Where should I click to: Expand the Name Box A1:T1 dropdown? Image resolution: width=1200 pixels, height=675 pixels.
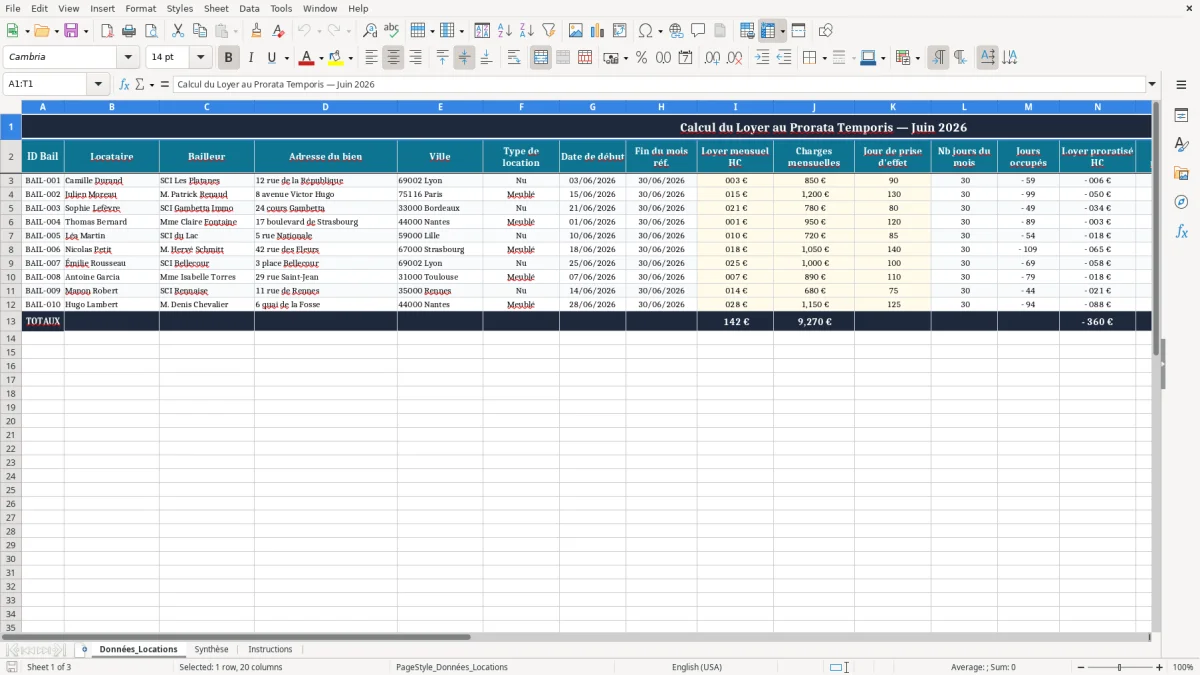click(x=98, y=84)
